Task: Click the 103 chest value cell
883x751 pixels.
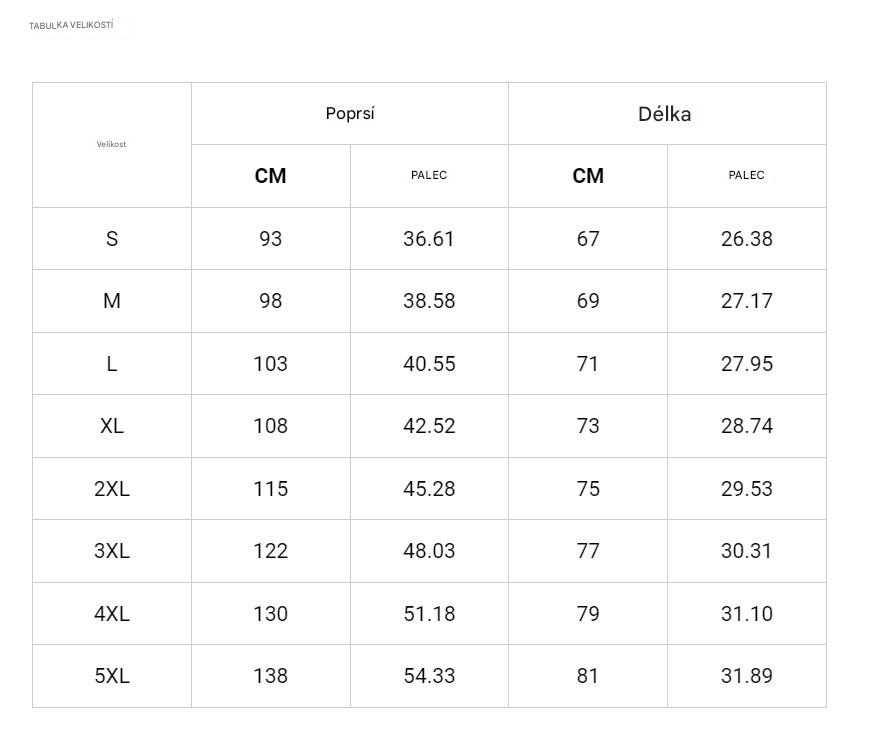Action: tap(270, 364)
